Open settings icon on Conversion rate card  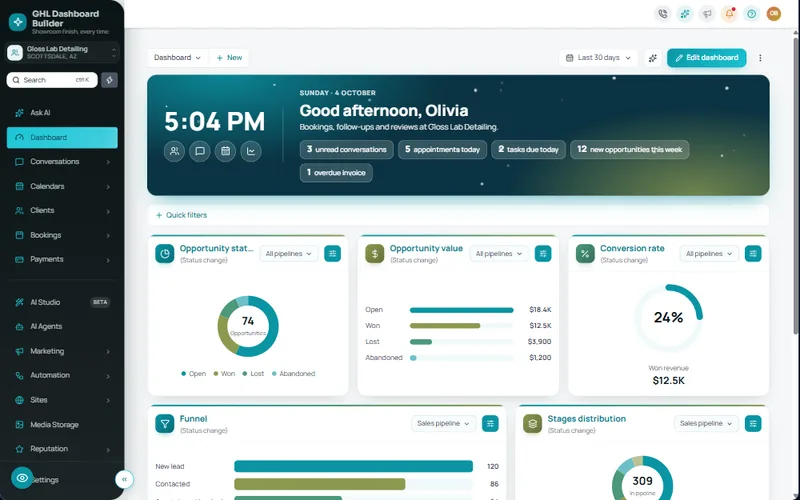[753, 254]
